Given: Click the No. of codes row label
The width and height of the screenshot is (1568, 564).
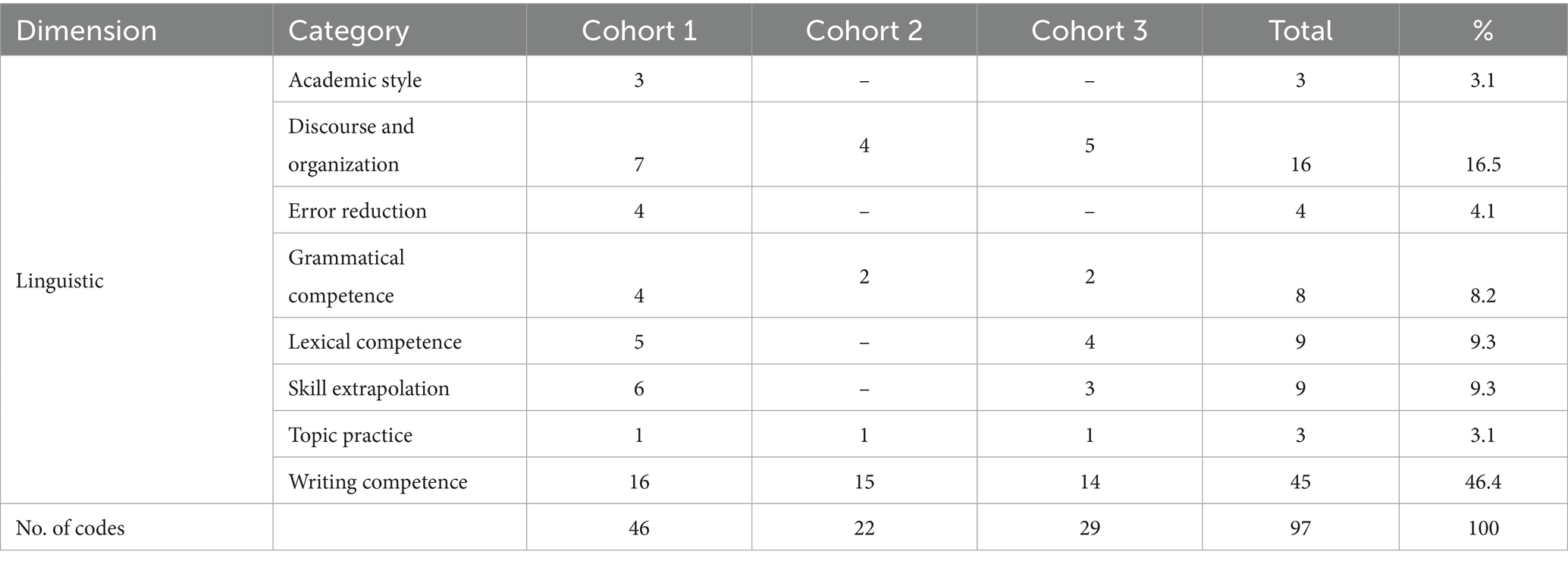Looking at the screenshot, I should pyautogui.click(x=71, y=528).
